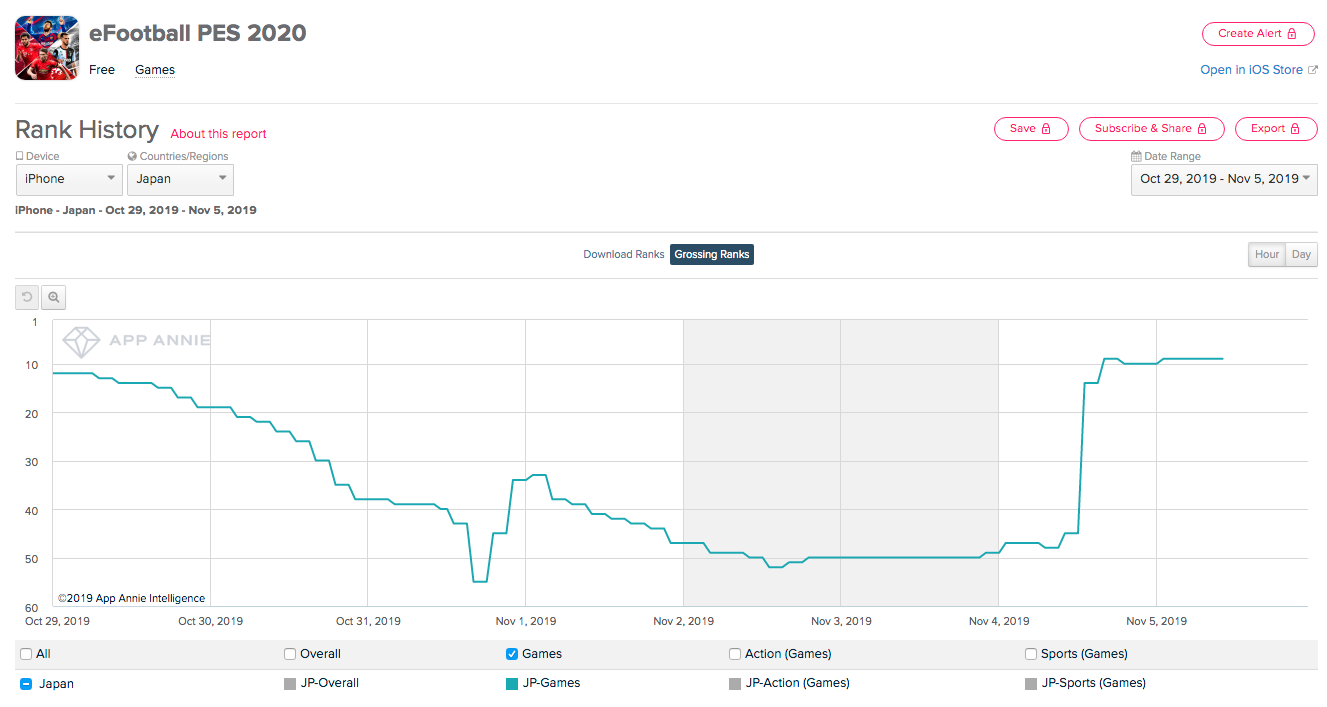
Task: Click the Oct 31, 2019 axis label
Action: click(368, 621)
